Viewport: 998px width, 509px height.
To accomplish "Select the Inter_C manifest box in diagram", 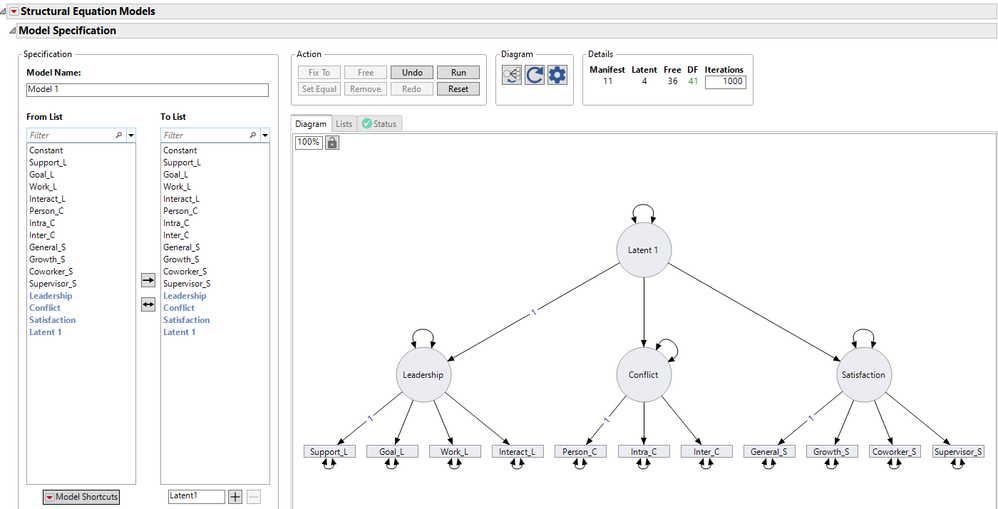I will tap(706, 452).
